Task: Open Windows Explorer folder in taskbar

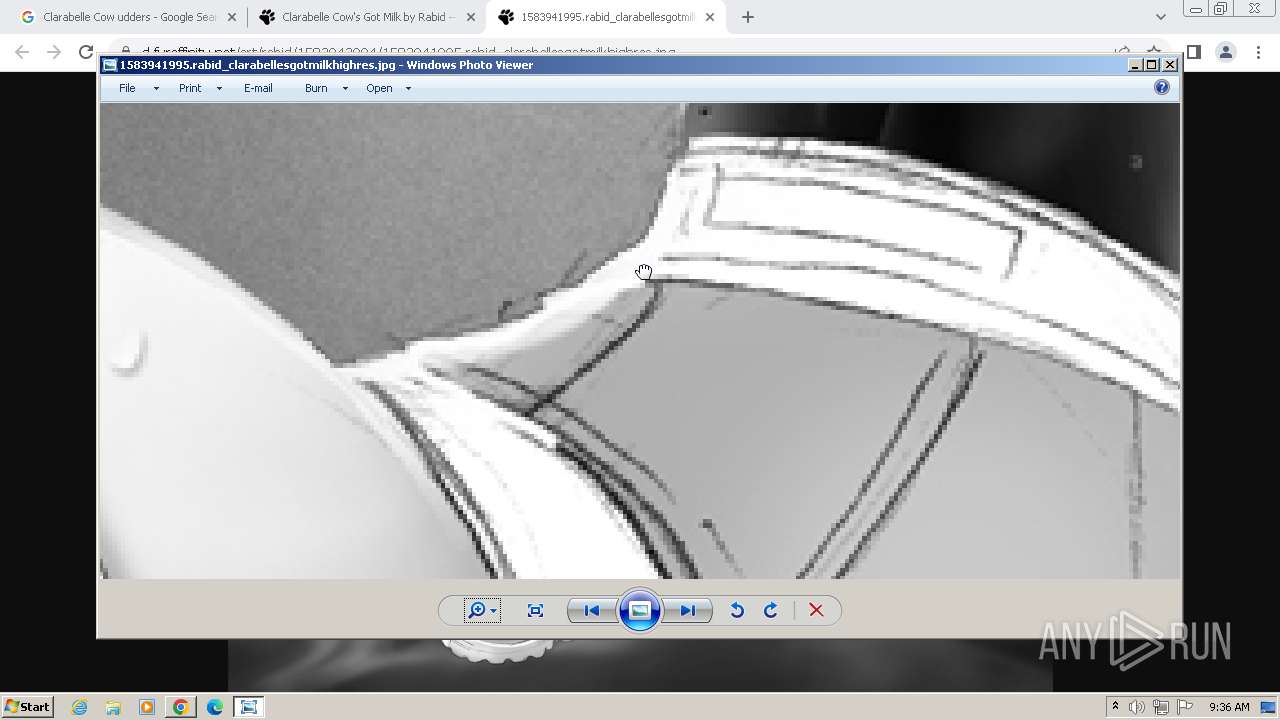Action: [113, 707]
